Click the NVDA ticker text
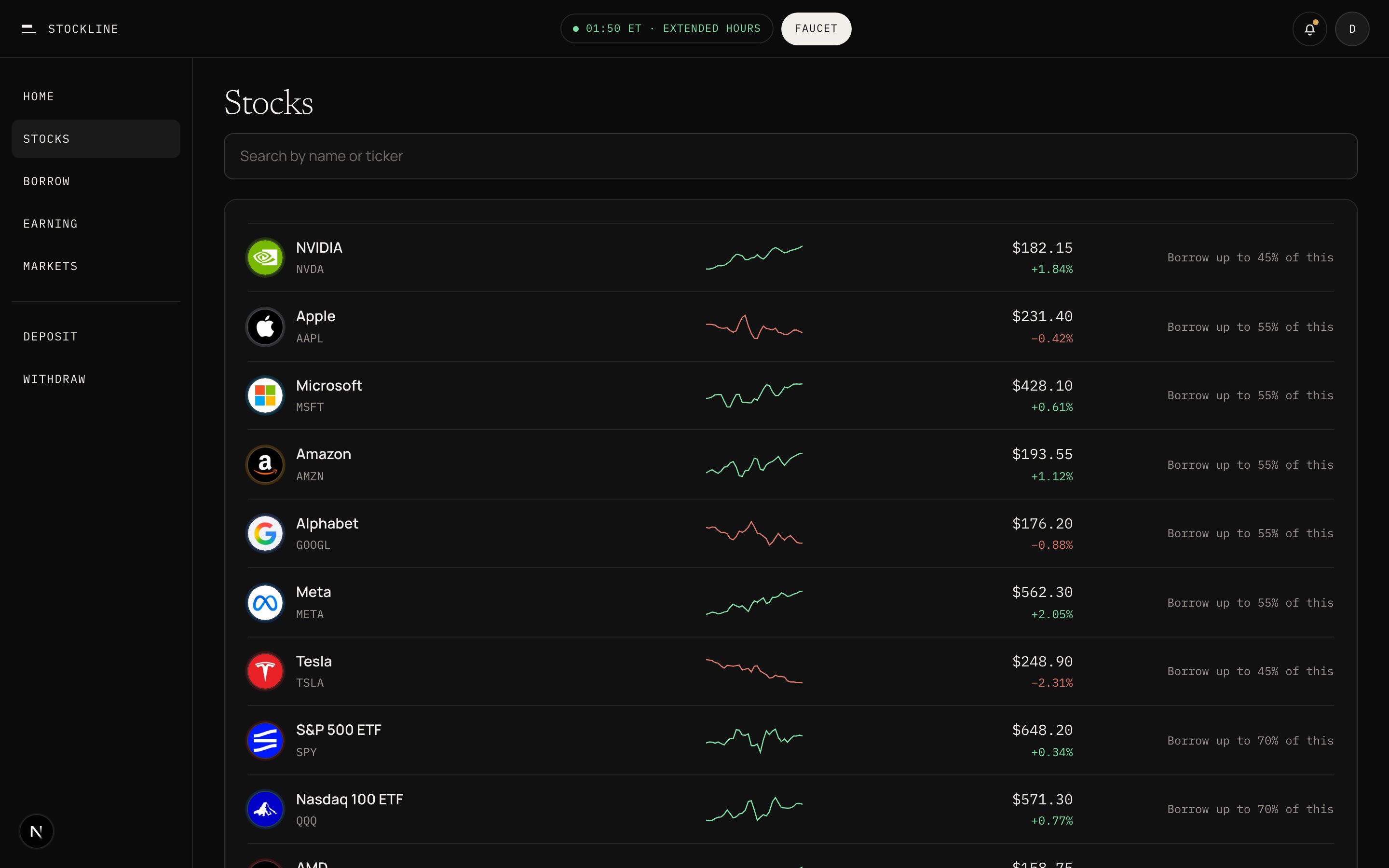The image size is (1389, 868). (310, 269)
